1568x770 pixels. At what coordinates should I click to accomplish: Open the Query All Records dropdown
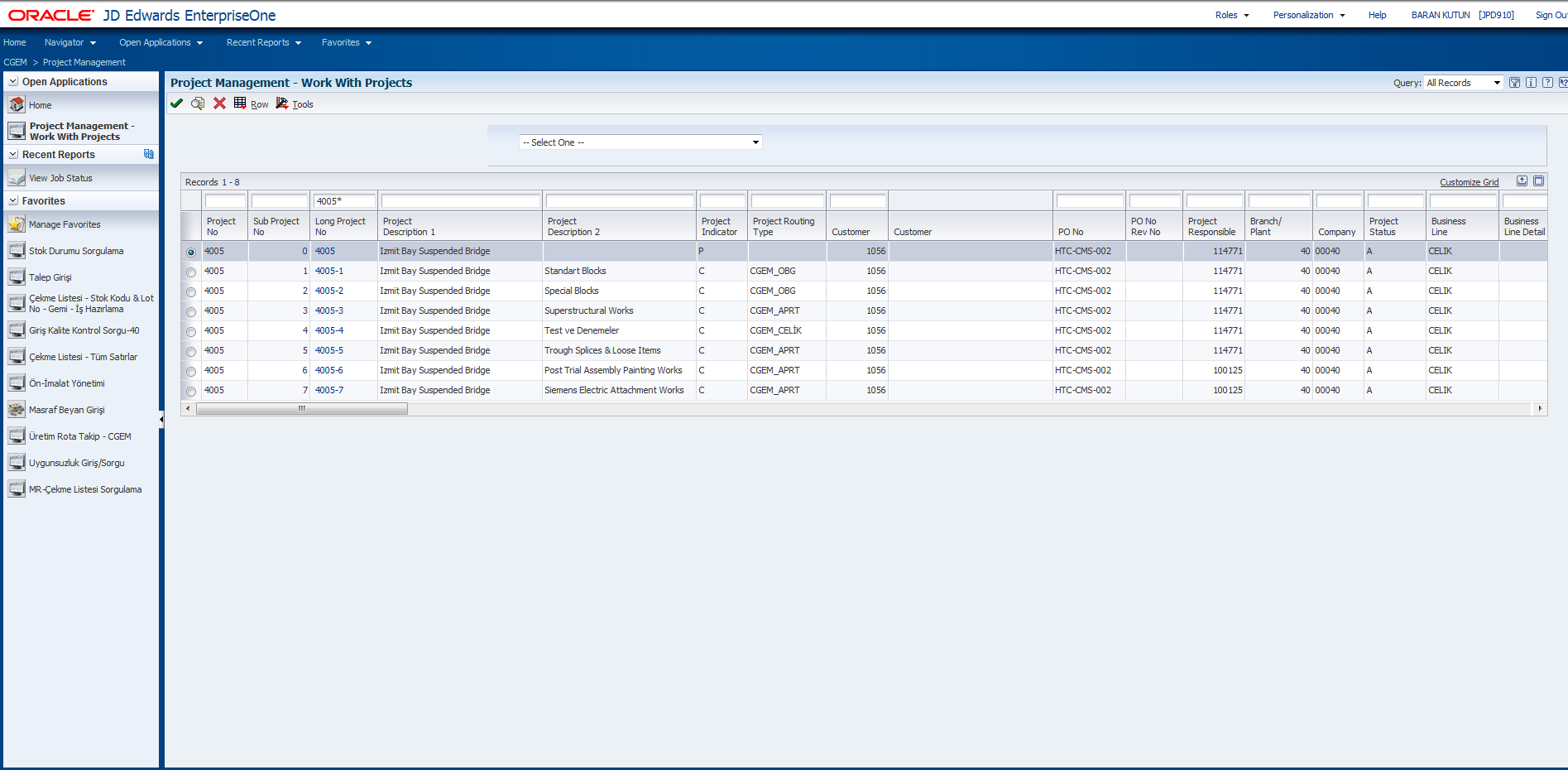tap(1463, 83)
